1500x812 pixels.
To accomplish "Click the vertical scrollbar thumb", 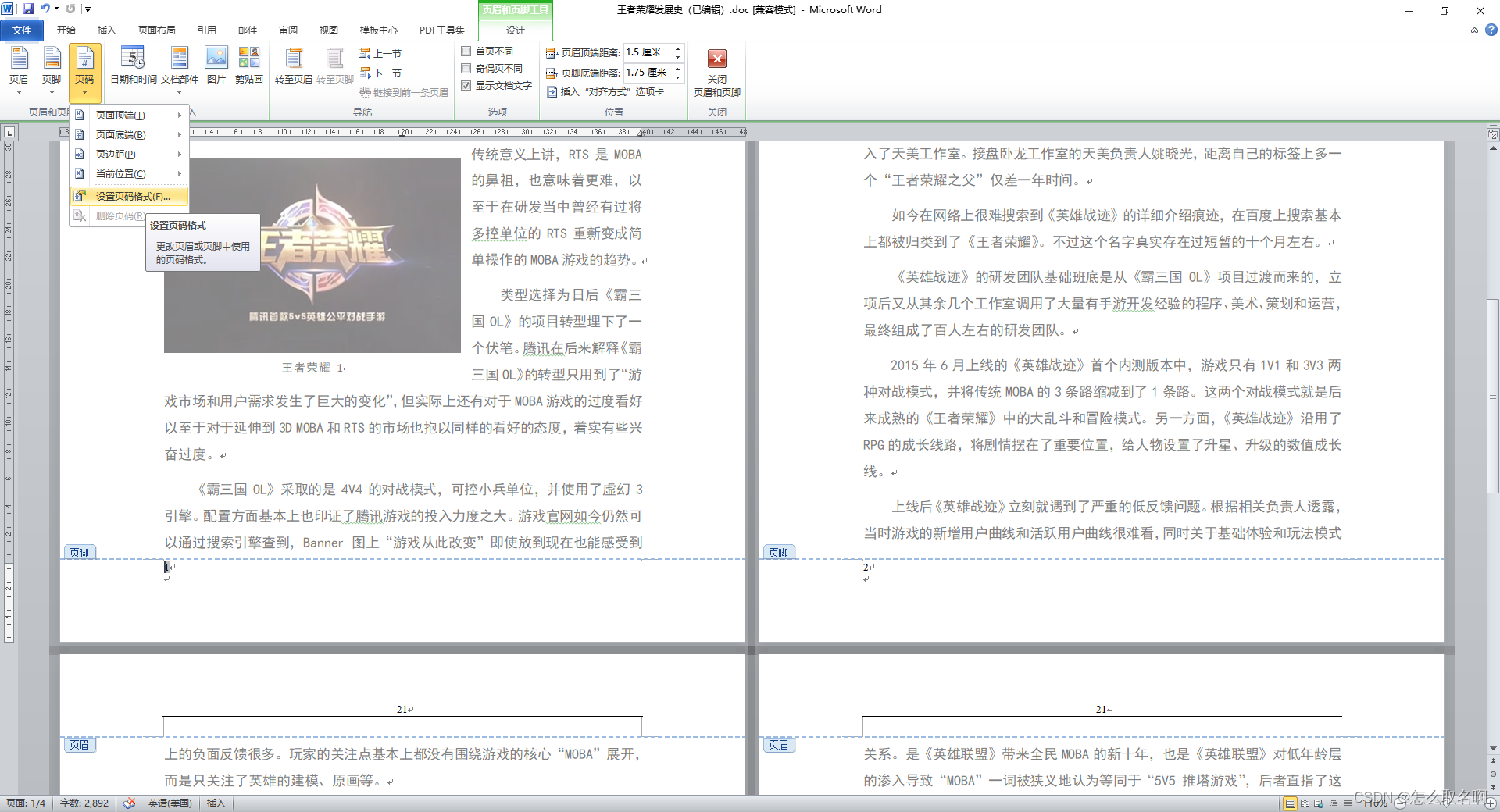I will 1493,396.
